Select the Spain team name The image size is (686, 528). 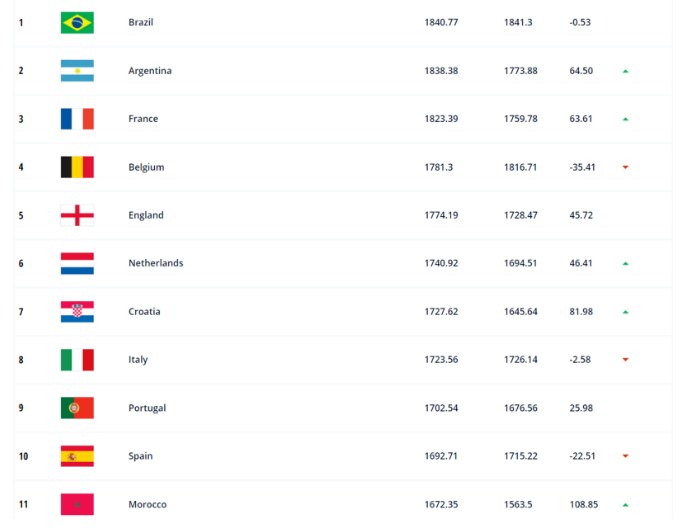click(140, 456)
